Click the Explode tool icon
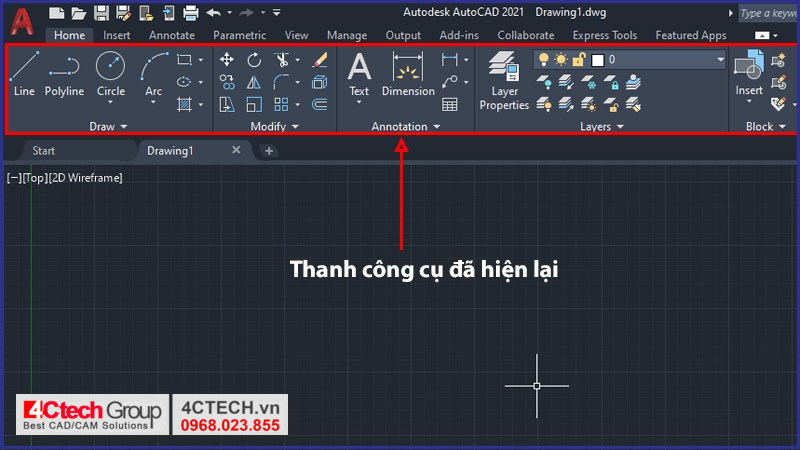 (x=320, y=82)
